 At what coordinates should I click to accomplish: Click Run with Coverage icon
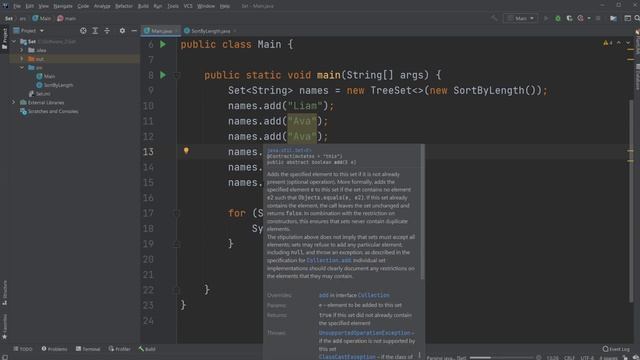569,18
